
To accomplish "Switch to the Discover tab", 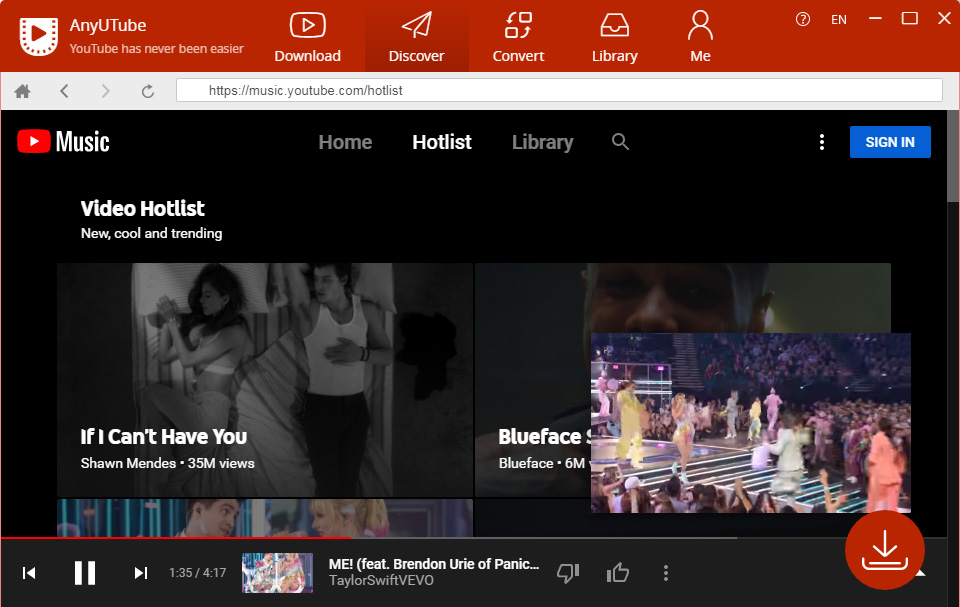I will click(x=416, y=37).
